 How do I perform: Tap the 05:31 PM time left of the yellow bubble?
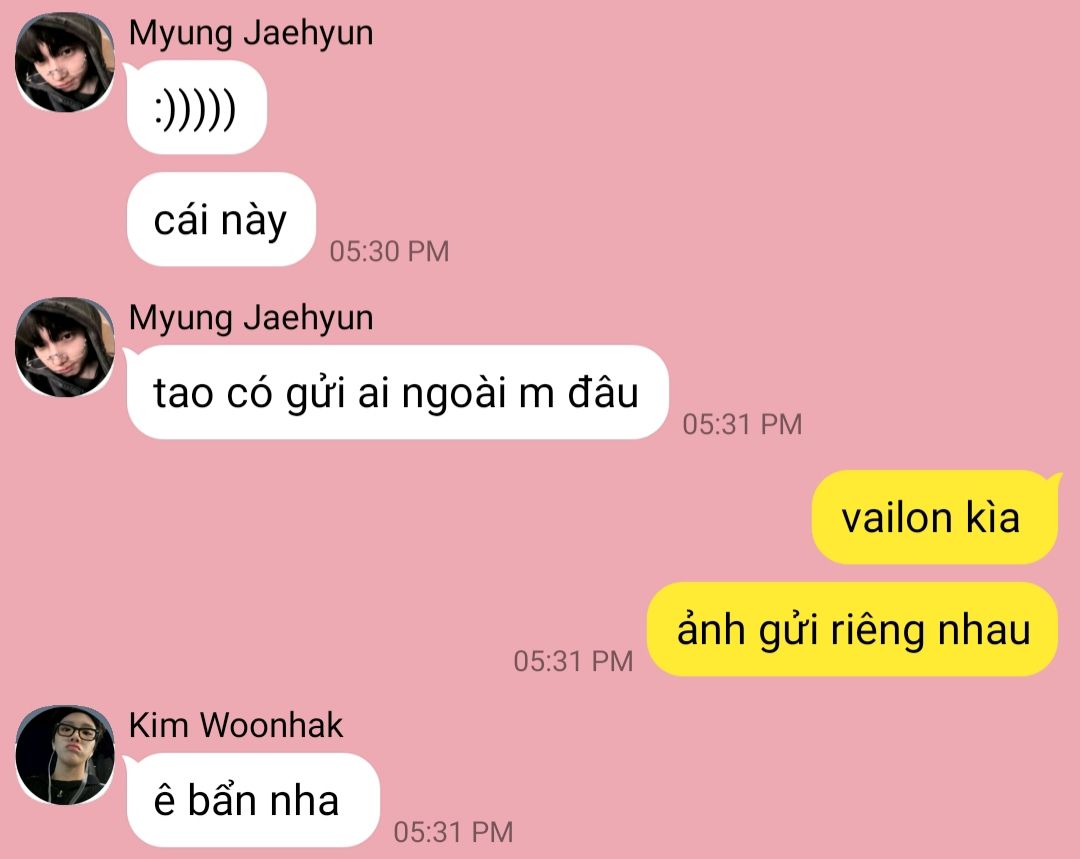click(x=573, y=661)
